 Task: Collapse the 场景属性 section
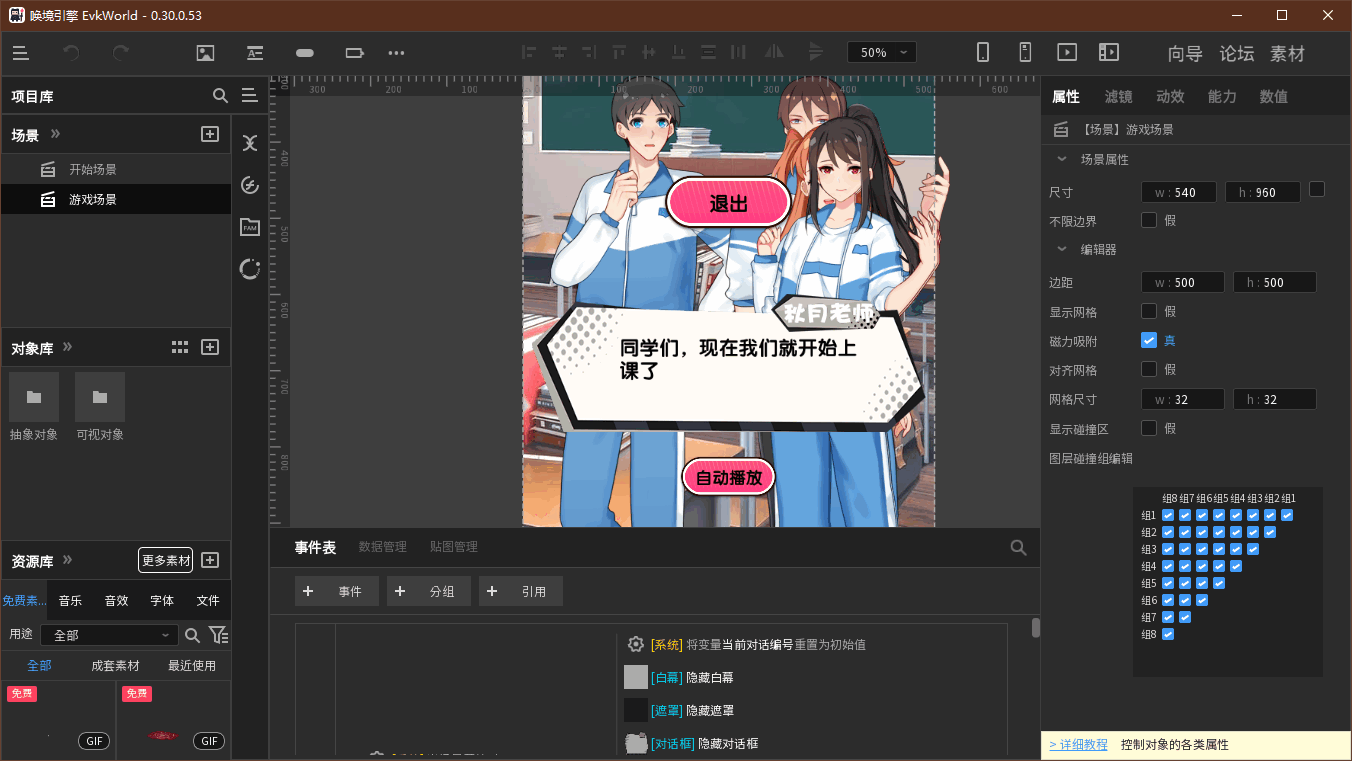tap(1061, 159)
